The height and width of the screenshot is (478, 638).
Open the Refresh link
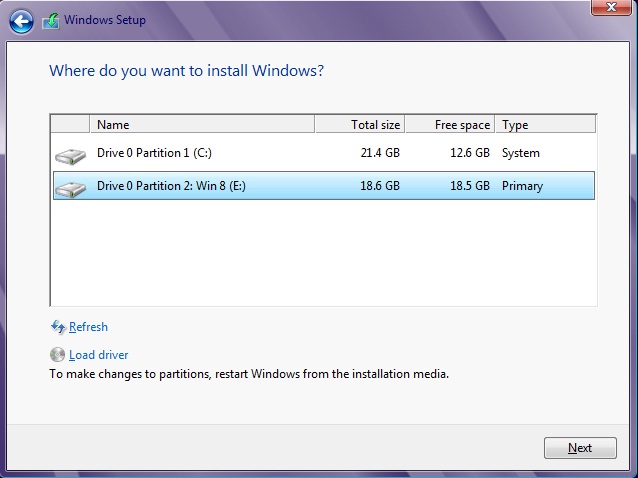(x=88, y=327)
